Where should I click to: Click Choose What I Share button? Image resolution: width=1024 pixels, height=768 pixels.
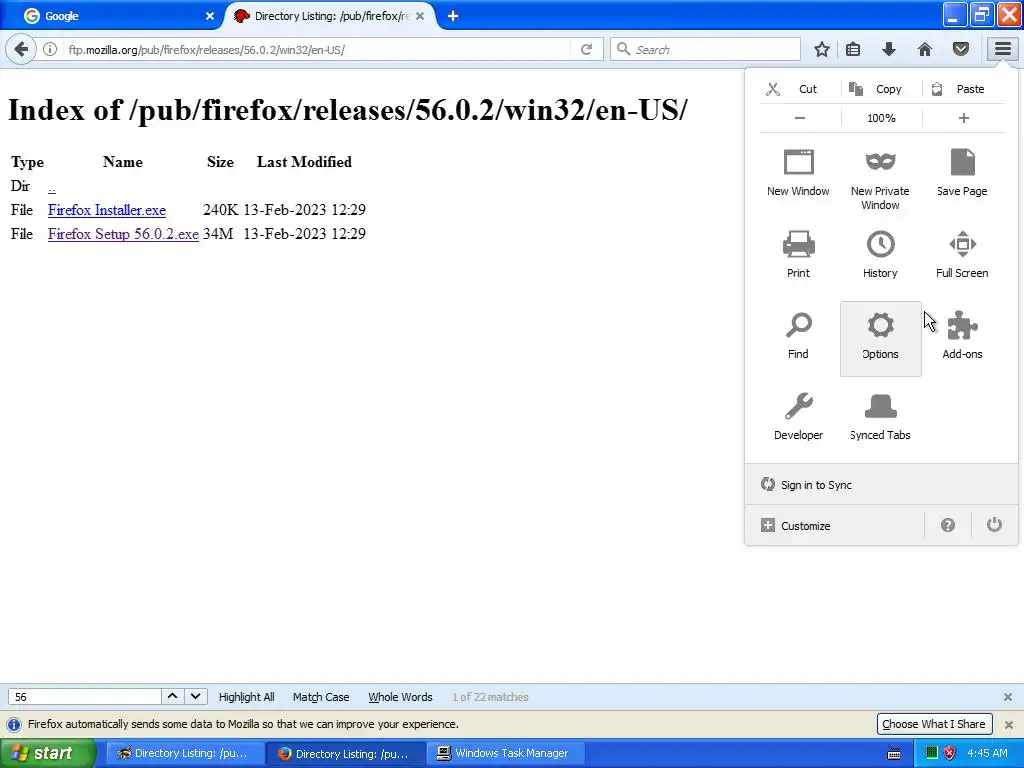(x=933, y=724)
